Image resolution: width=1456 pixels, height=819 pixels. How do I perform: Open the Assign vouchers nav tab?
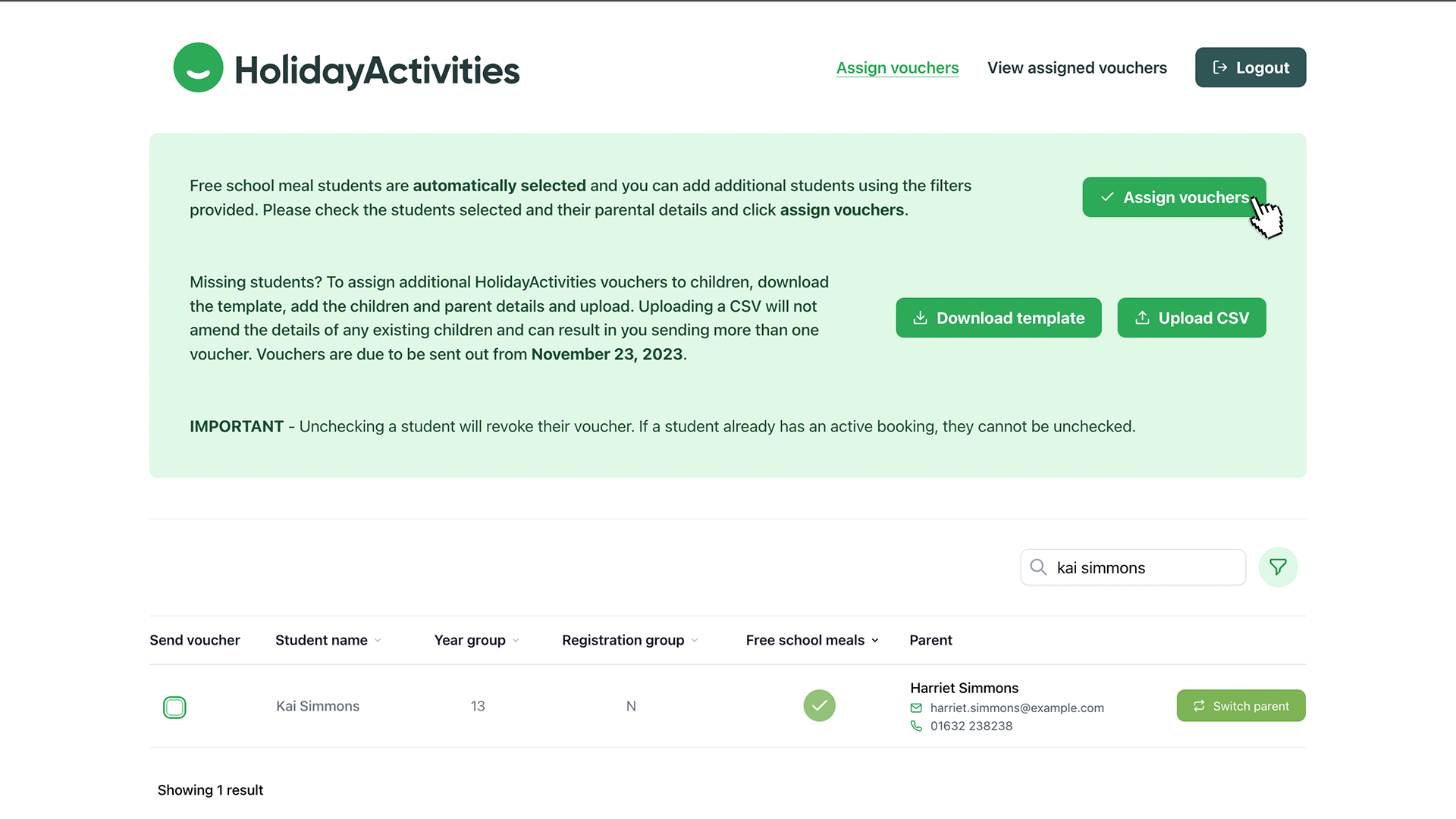[x=897, y=67]
